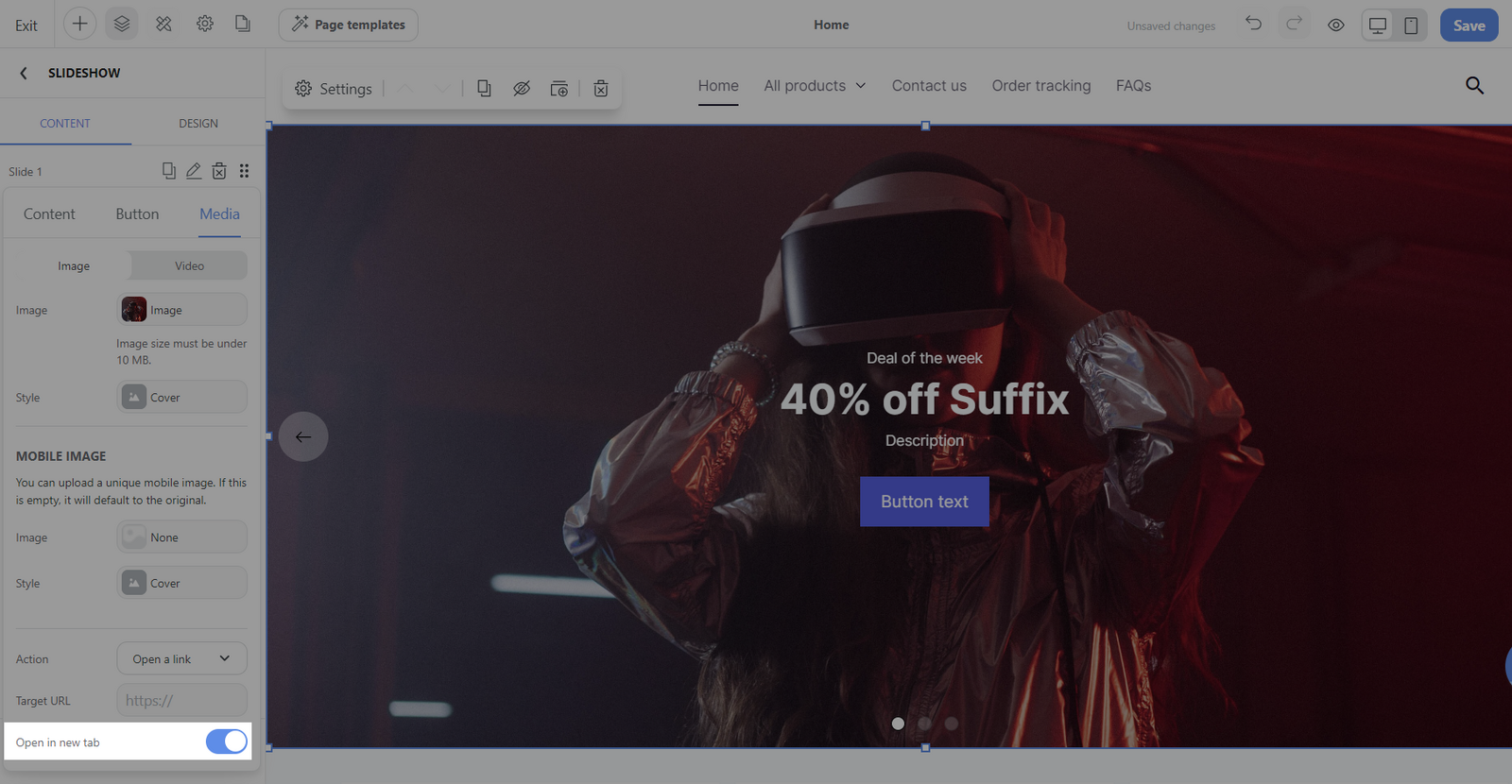This screenshot has width=1512, height=784.
Task: Select the second slide dot
Action: pos(924,724)
